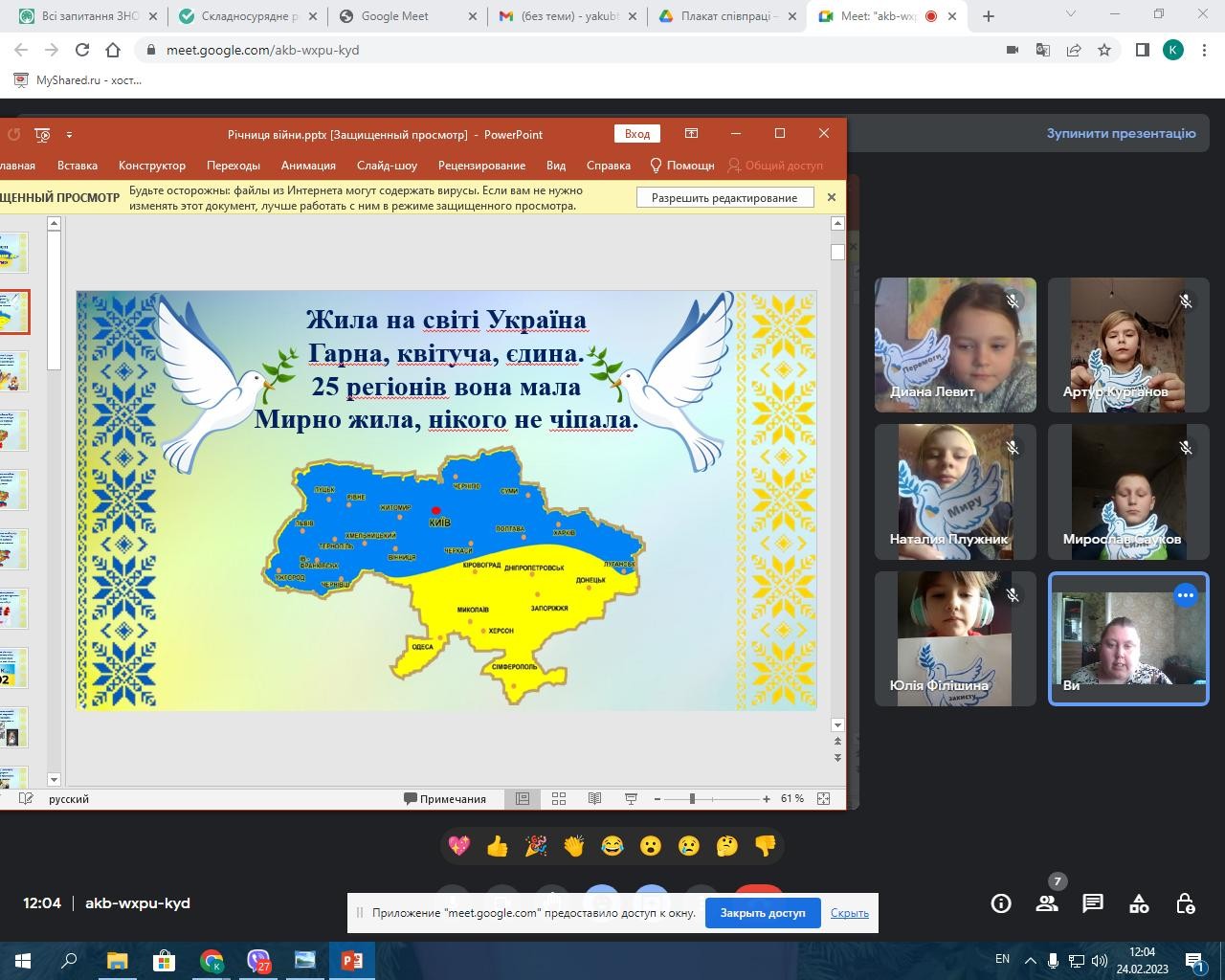
Task: Toggle the Примечания notes pane
Action: point(445,798)
